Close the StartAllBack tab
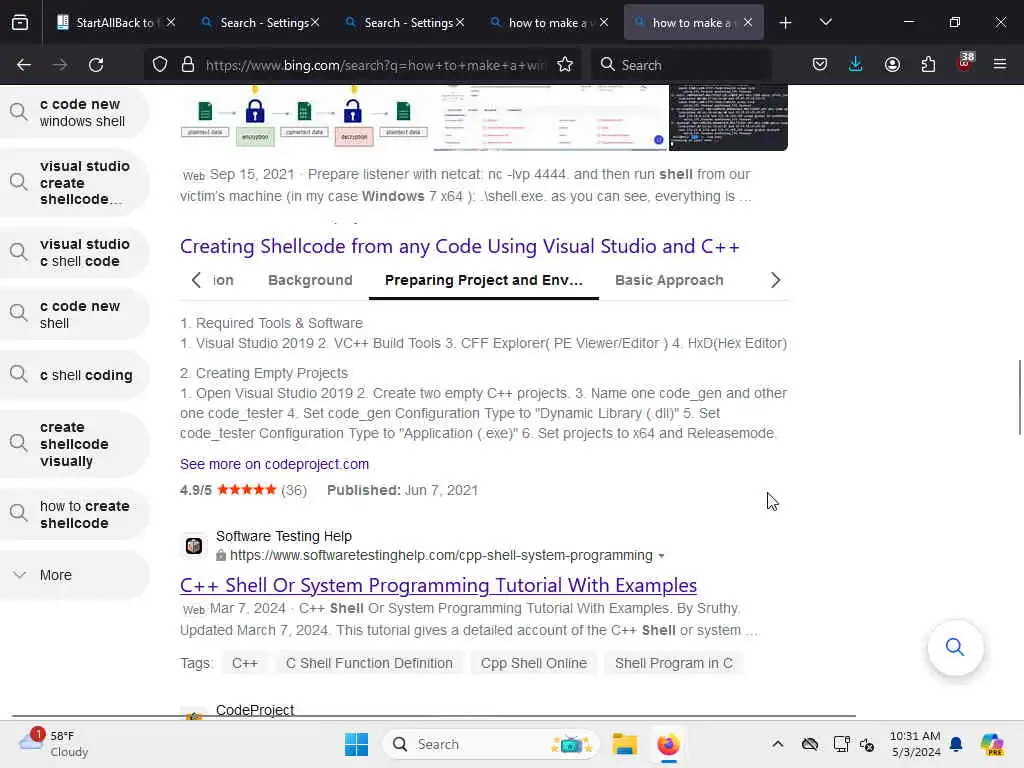 [x=171, y=23]
